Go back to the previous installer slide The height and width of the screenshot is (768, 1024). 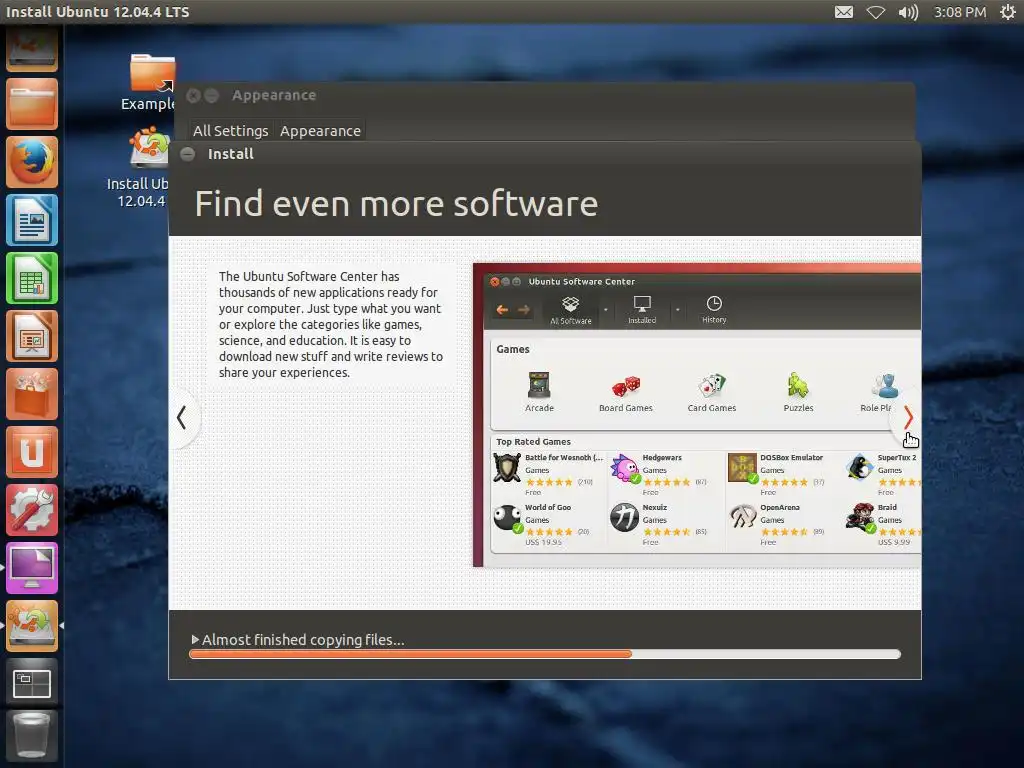pos(182,417)
